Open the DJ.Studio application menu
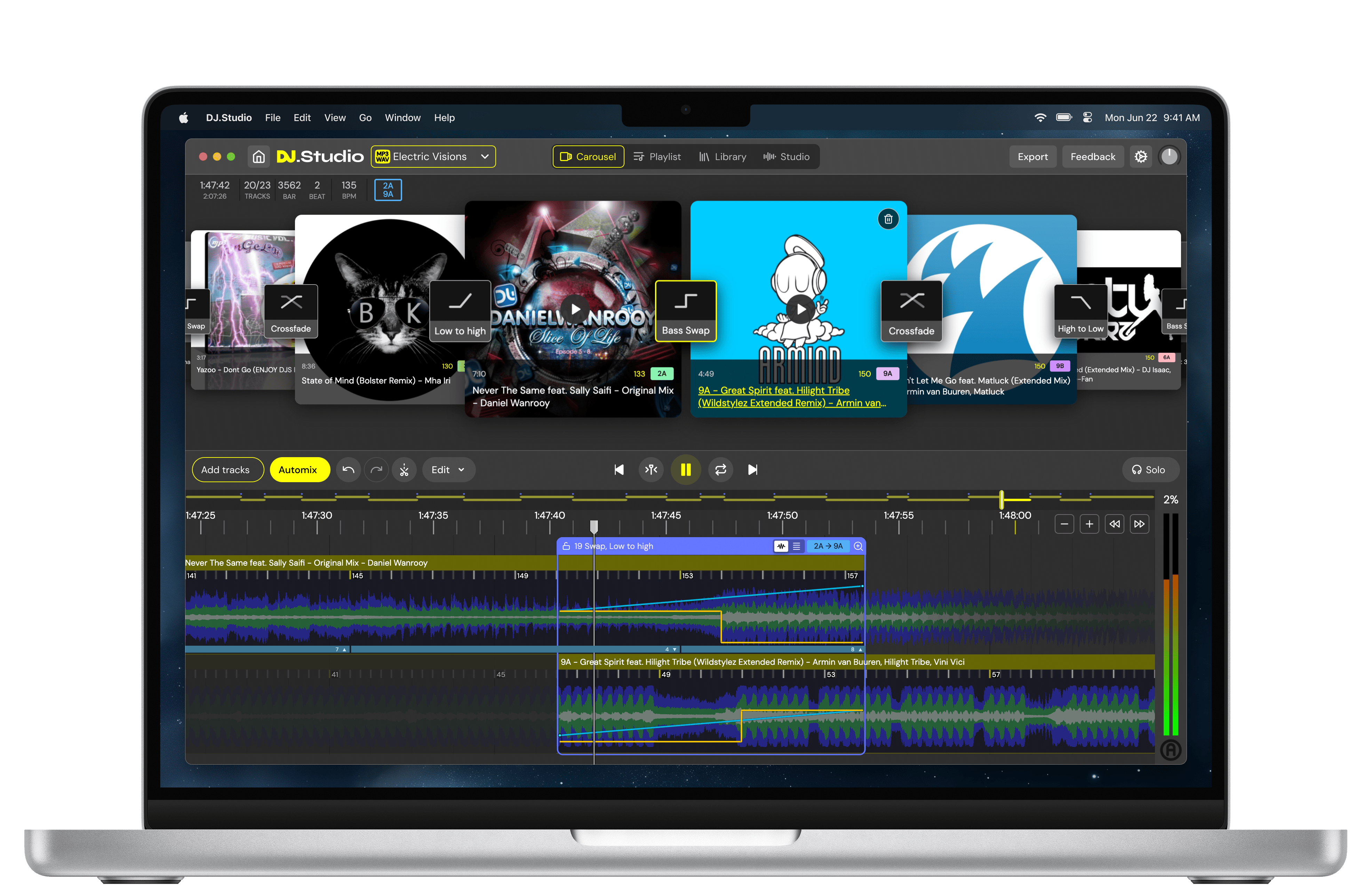 click(228, 118)
